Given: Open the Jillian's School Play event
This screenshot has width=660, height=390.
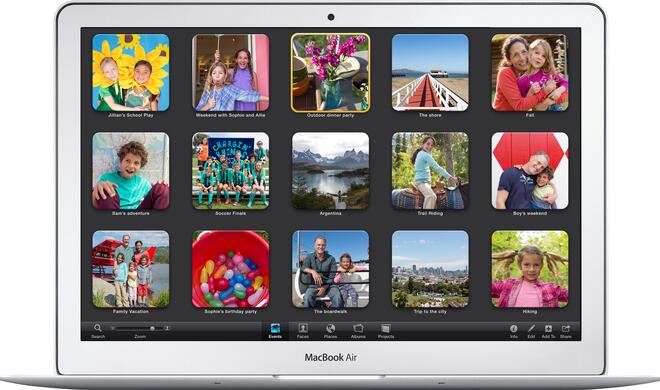Looking at the screenshot, I should (130, 72).
